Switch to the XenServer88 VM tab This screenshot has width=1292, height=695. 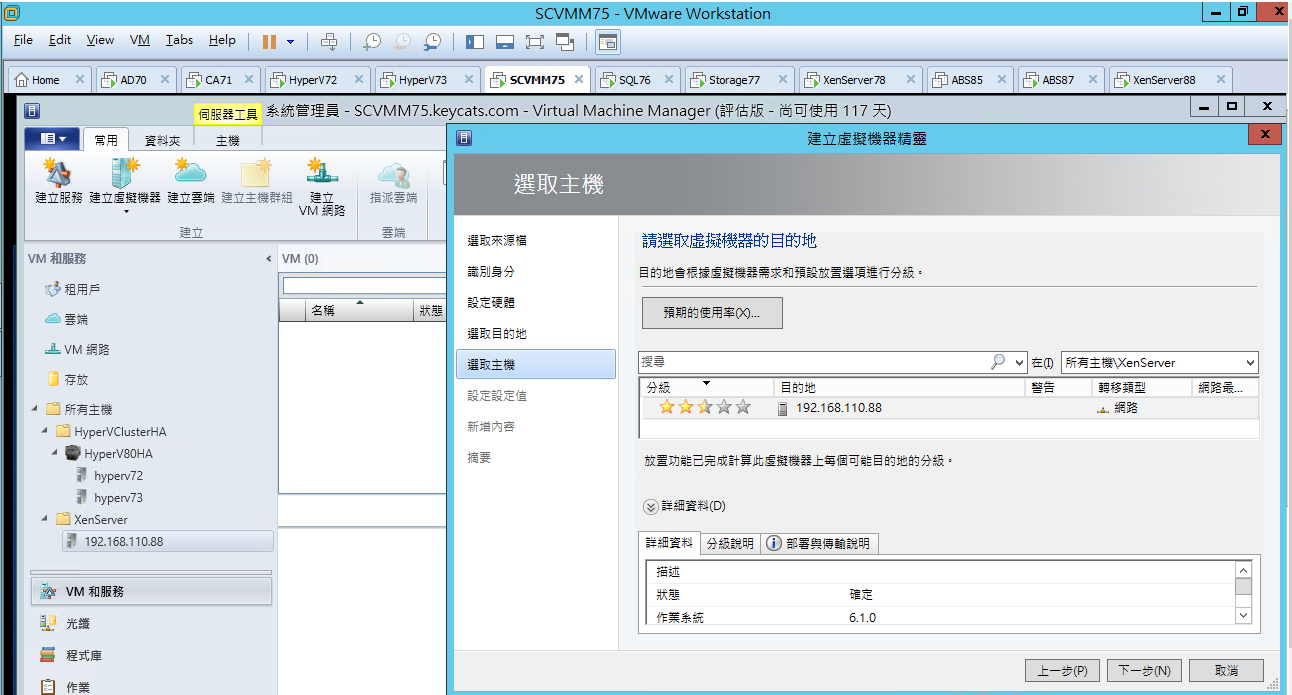[x=1163, y=80]
